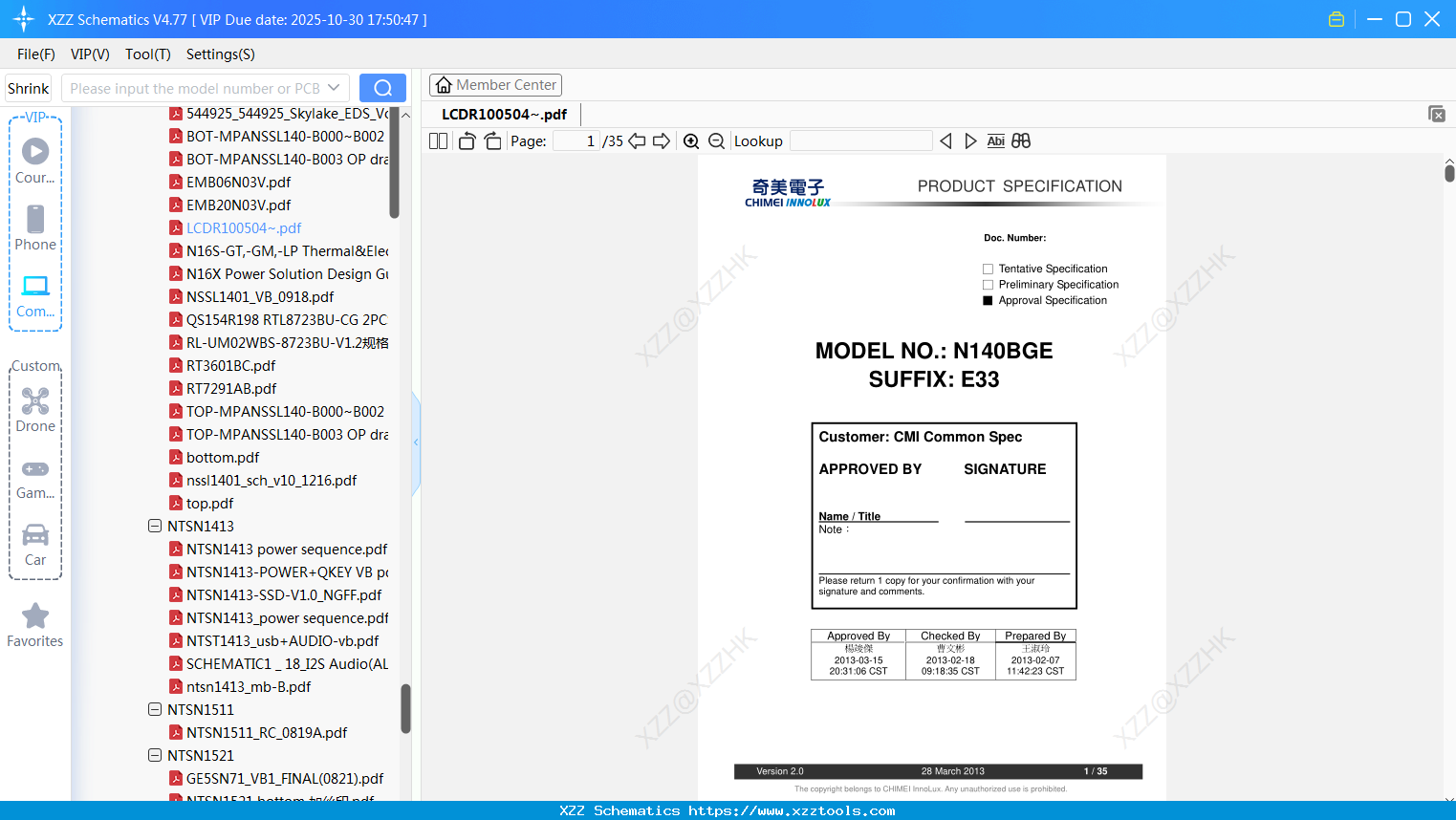
Task: Open the Game console category
Action: tap(35, 479)
